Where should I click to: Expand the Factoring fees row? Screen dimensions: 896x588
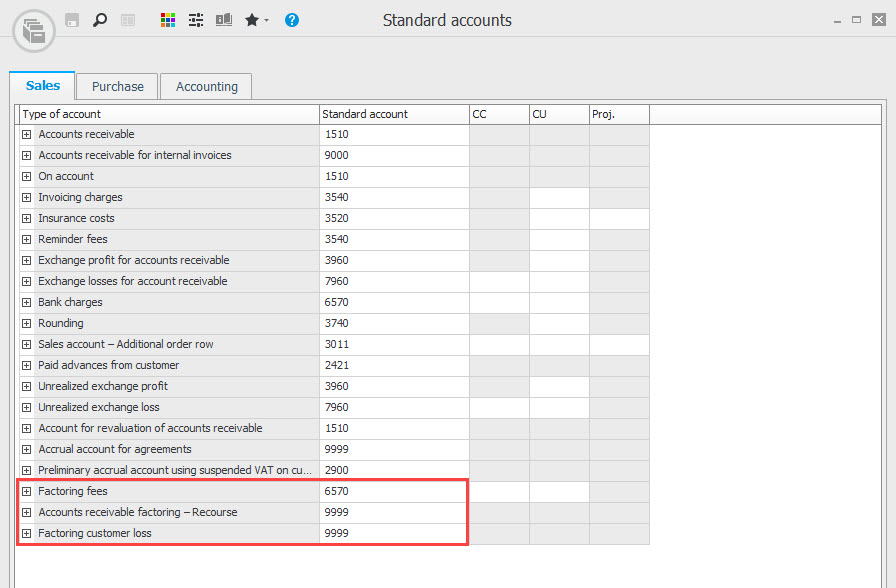[27, 492]
